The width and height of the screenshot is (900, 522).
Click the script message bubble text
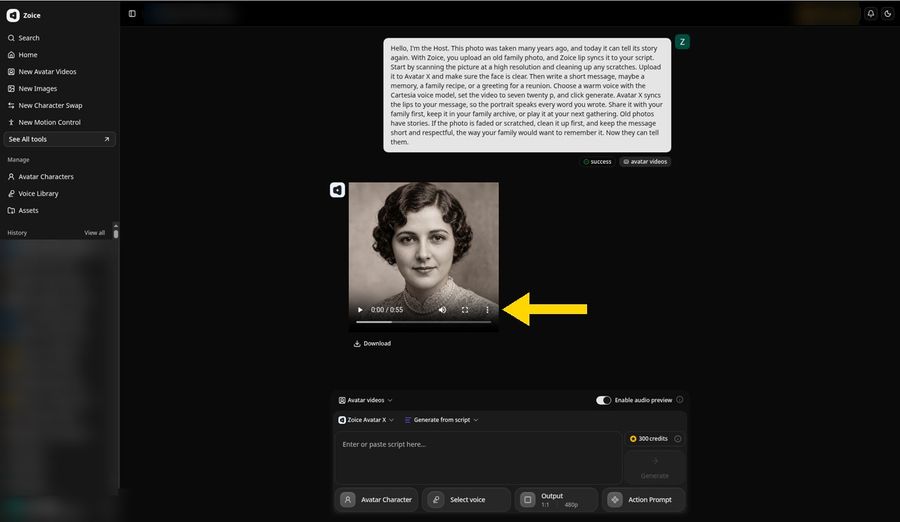tap(527, 95)
